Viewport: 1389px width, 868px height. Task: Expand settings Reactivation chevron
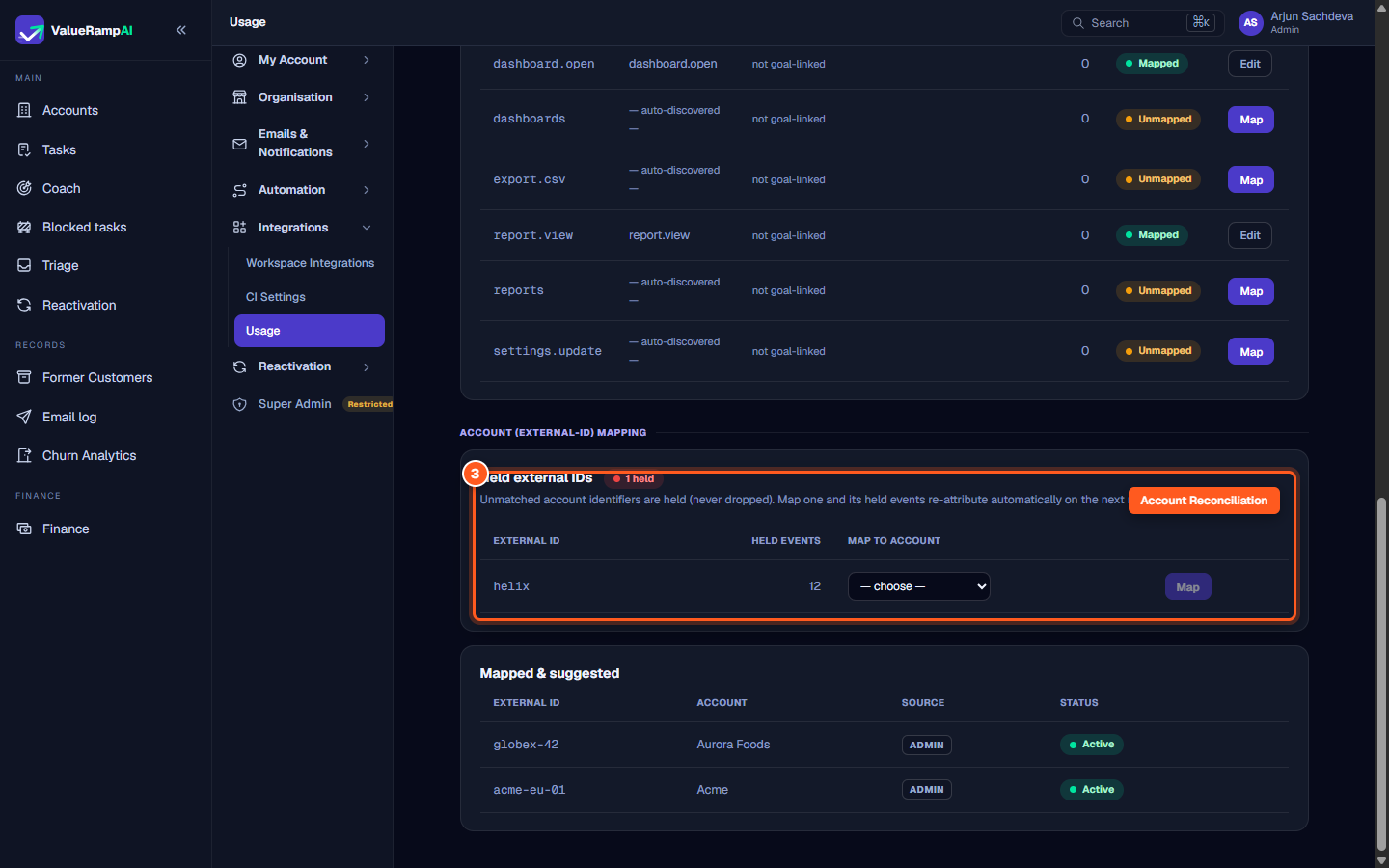tap(367, 366)
